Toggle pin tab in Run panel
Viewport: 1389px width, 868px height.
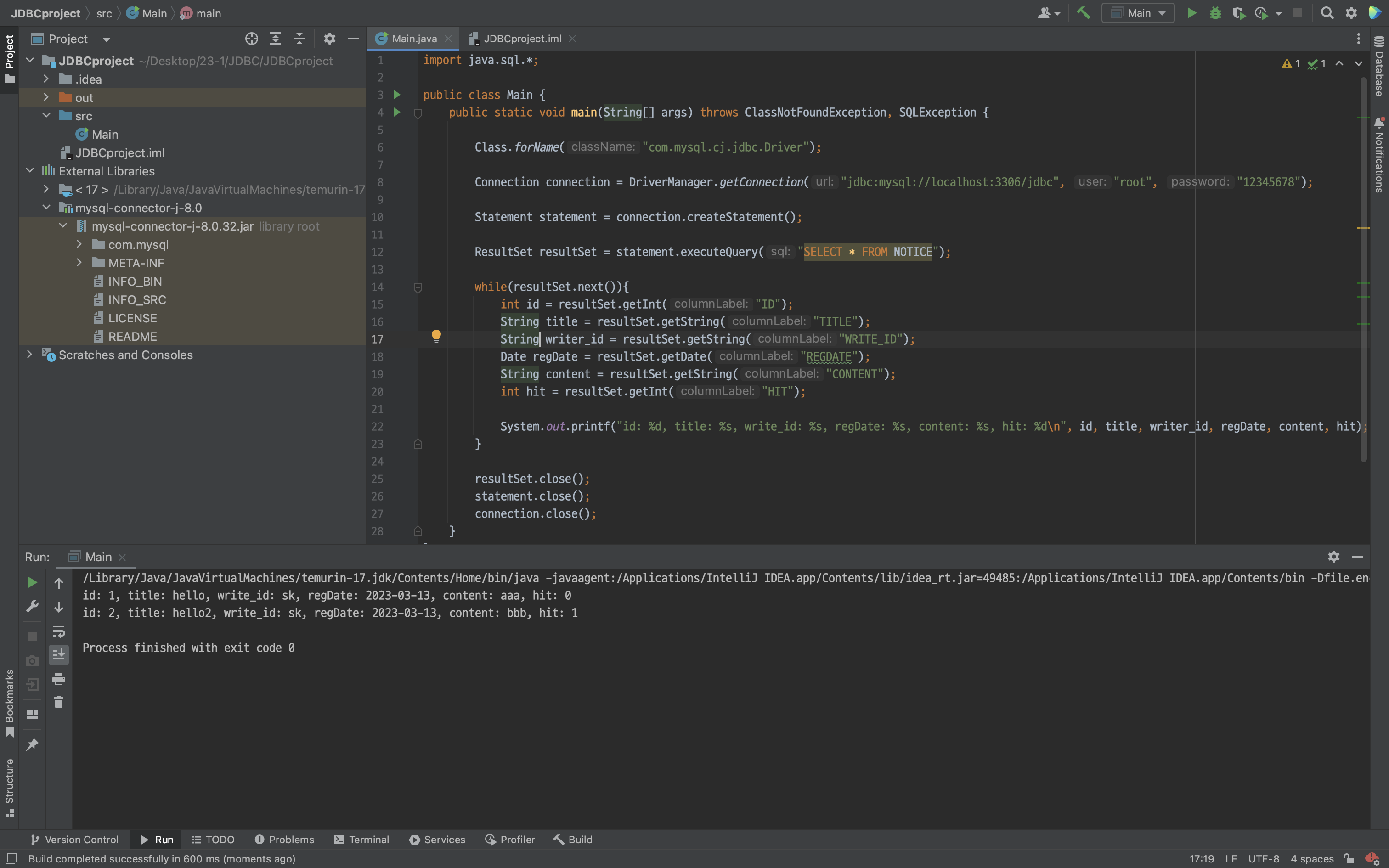(x=32, y=744)
